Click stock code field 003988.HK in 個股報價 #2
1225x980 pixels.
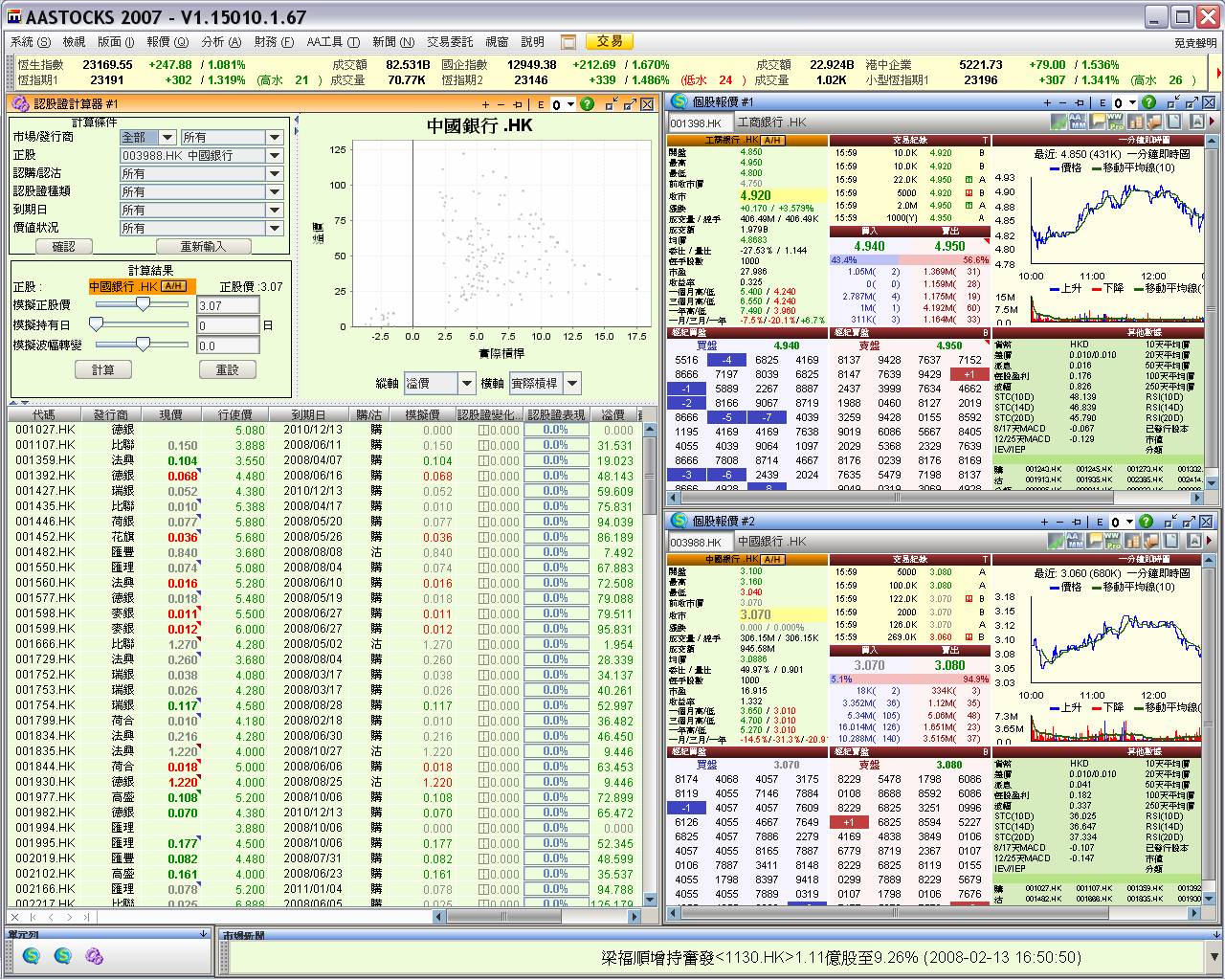pos(701,542)
